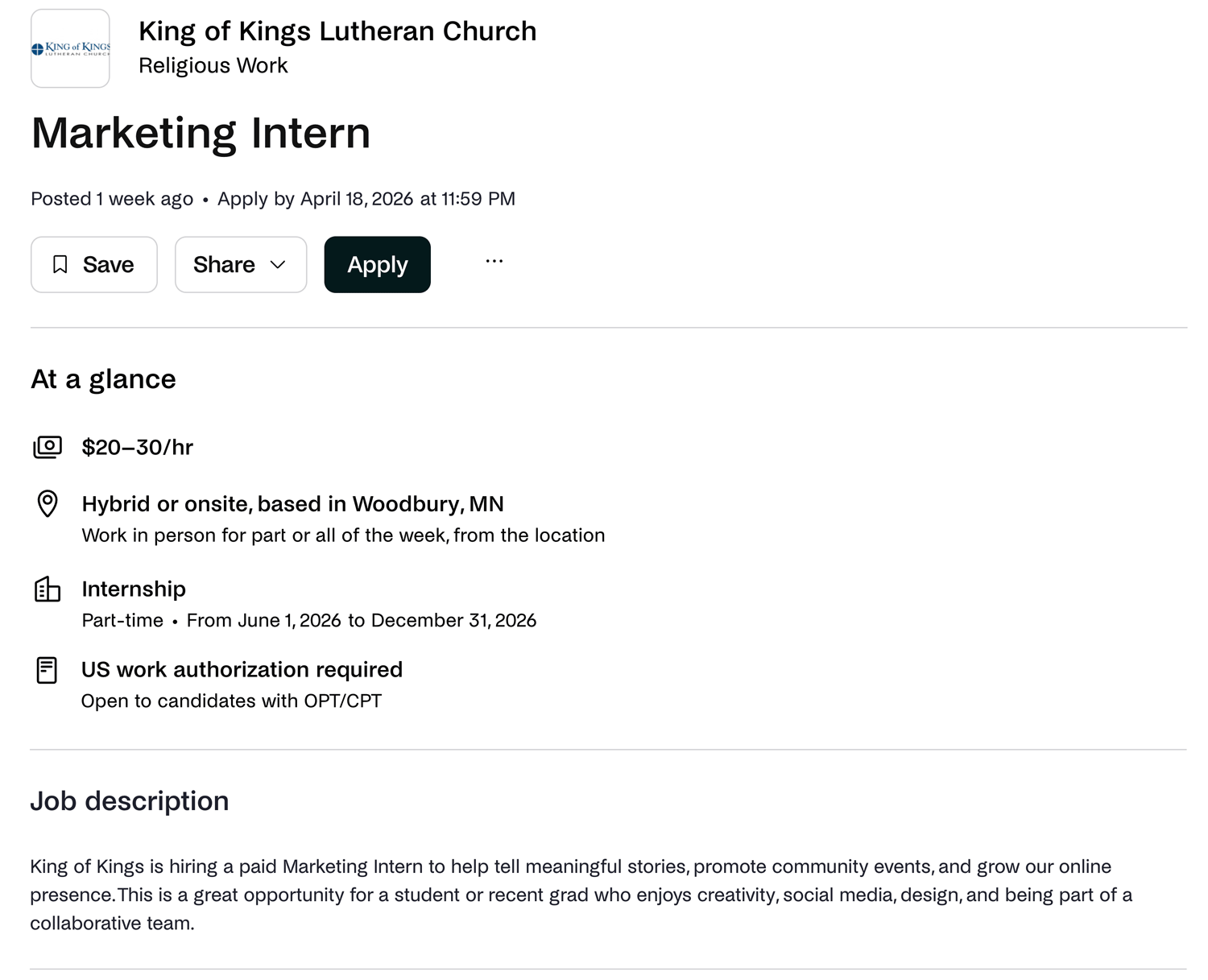Image resolution: width=1208 pixels, height=980 pixels.
Task: Click the Job description heading
Action: tap(129, 800)
